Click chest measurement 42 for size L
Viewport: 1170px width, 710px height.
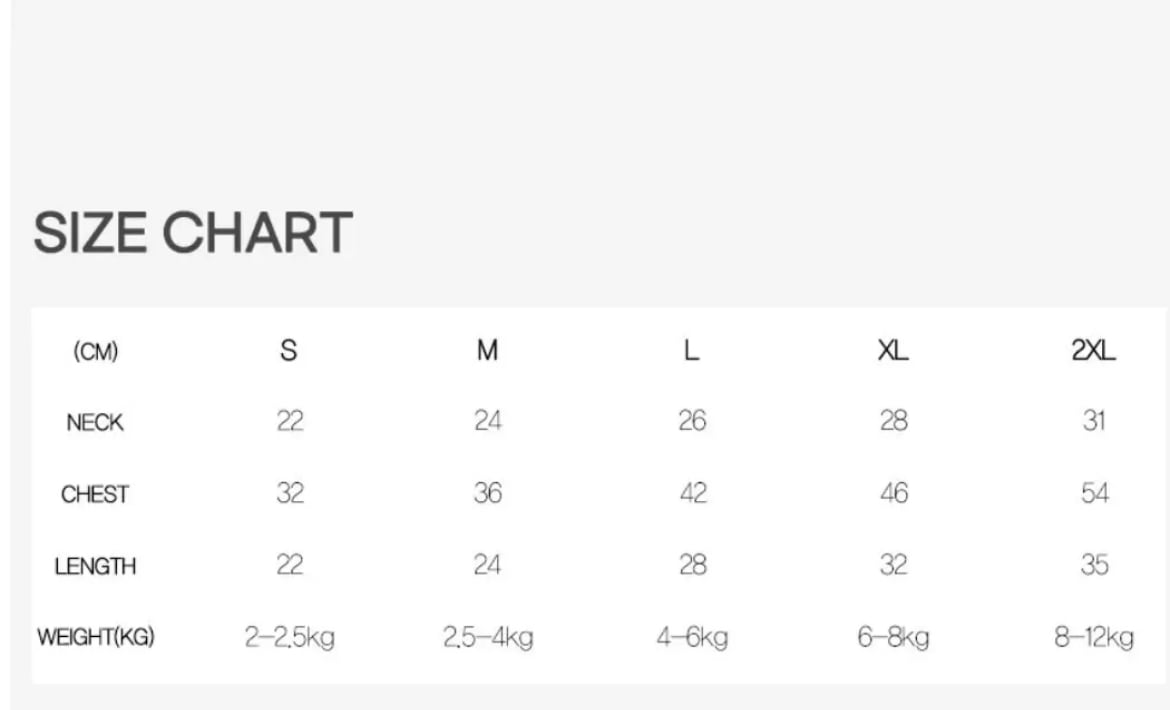click(x=692, y=494)
